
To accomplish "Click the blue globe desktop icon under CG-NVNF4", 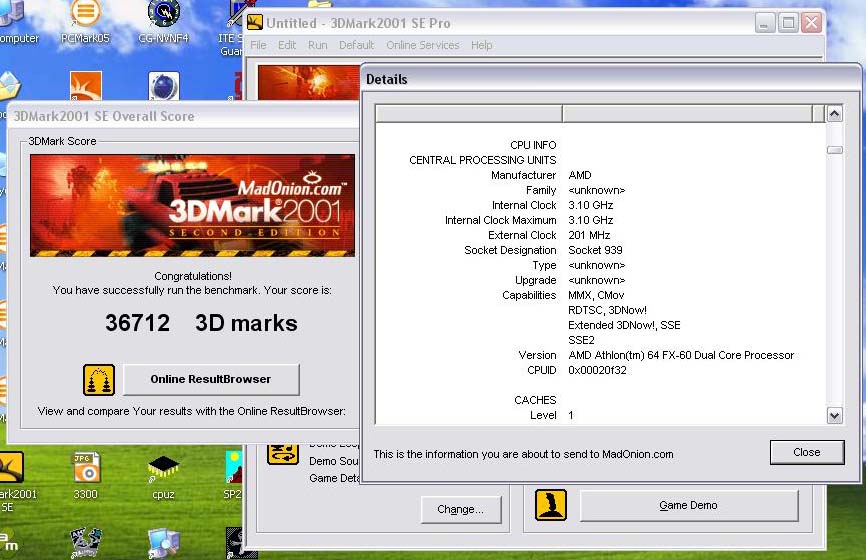I will (164, 86).
